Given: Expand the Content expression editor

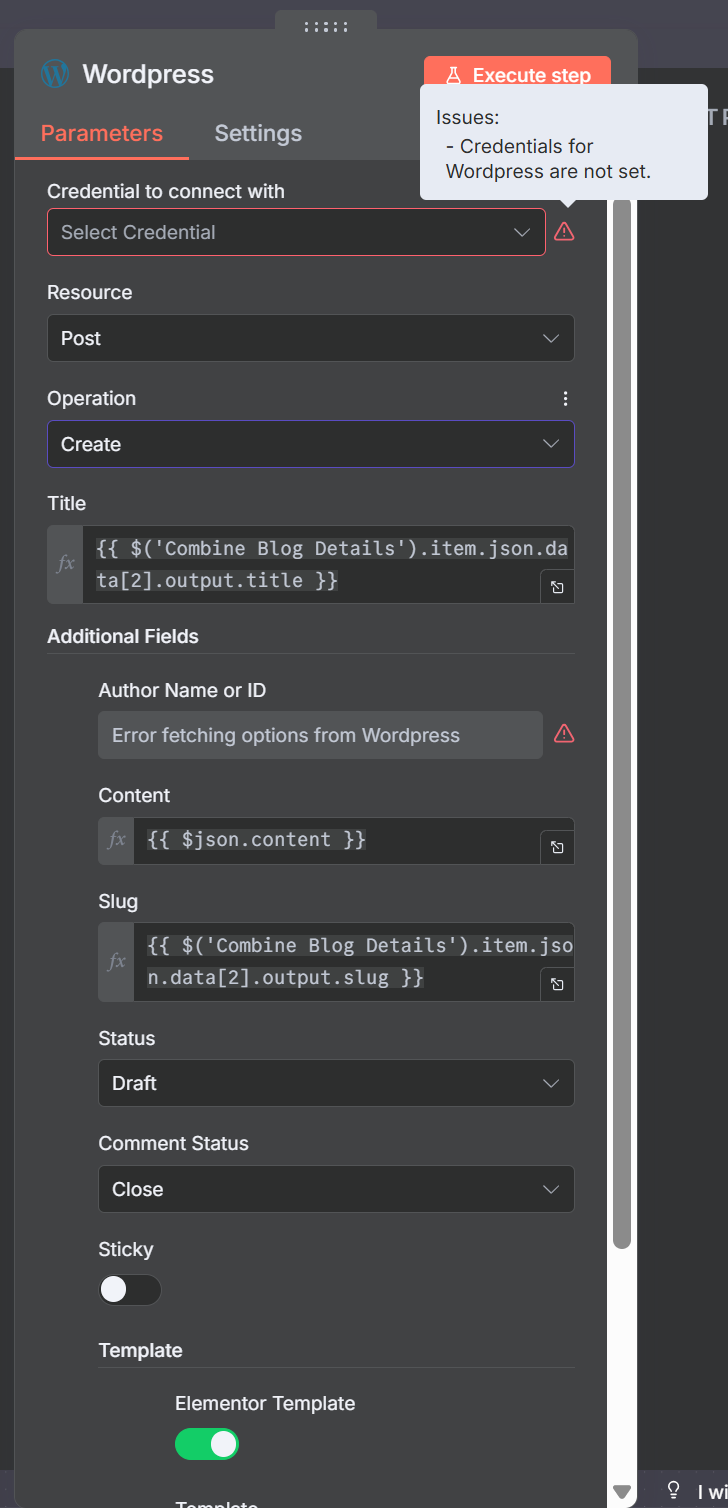Looking at the screenshot, I should coord(557,848).
